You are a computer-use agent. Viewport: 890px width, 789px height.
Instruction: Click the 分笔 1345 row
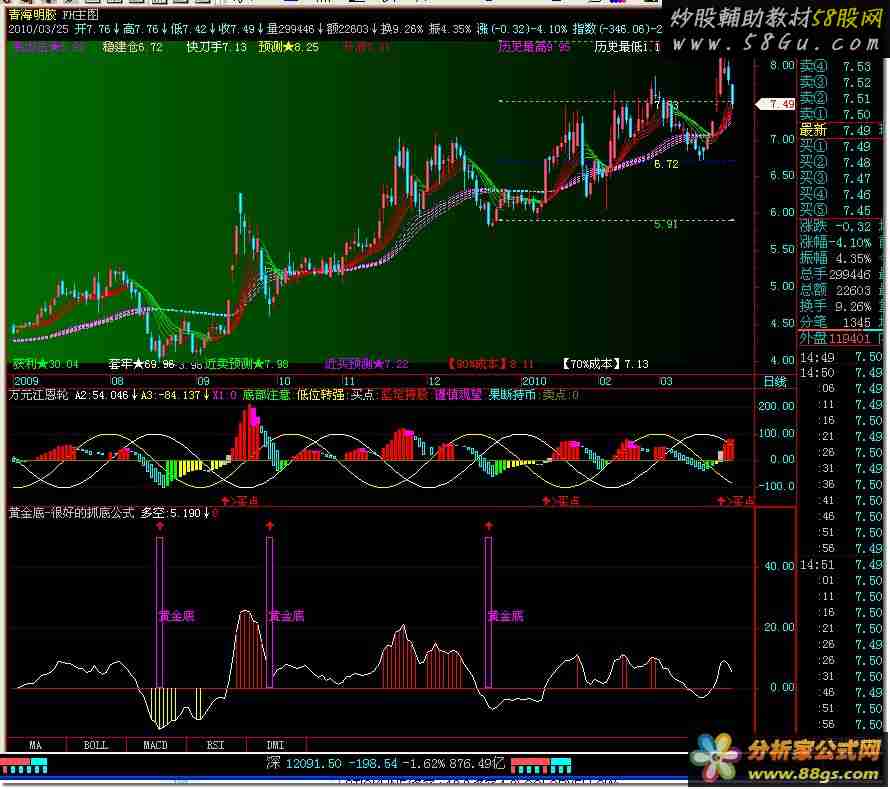coord(836,322)
